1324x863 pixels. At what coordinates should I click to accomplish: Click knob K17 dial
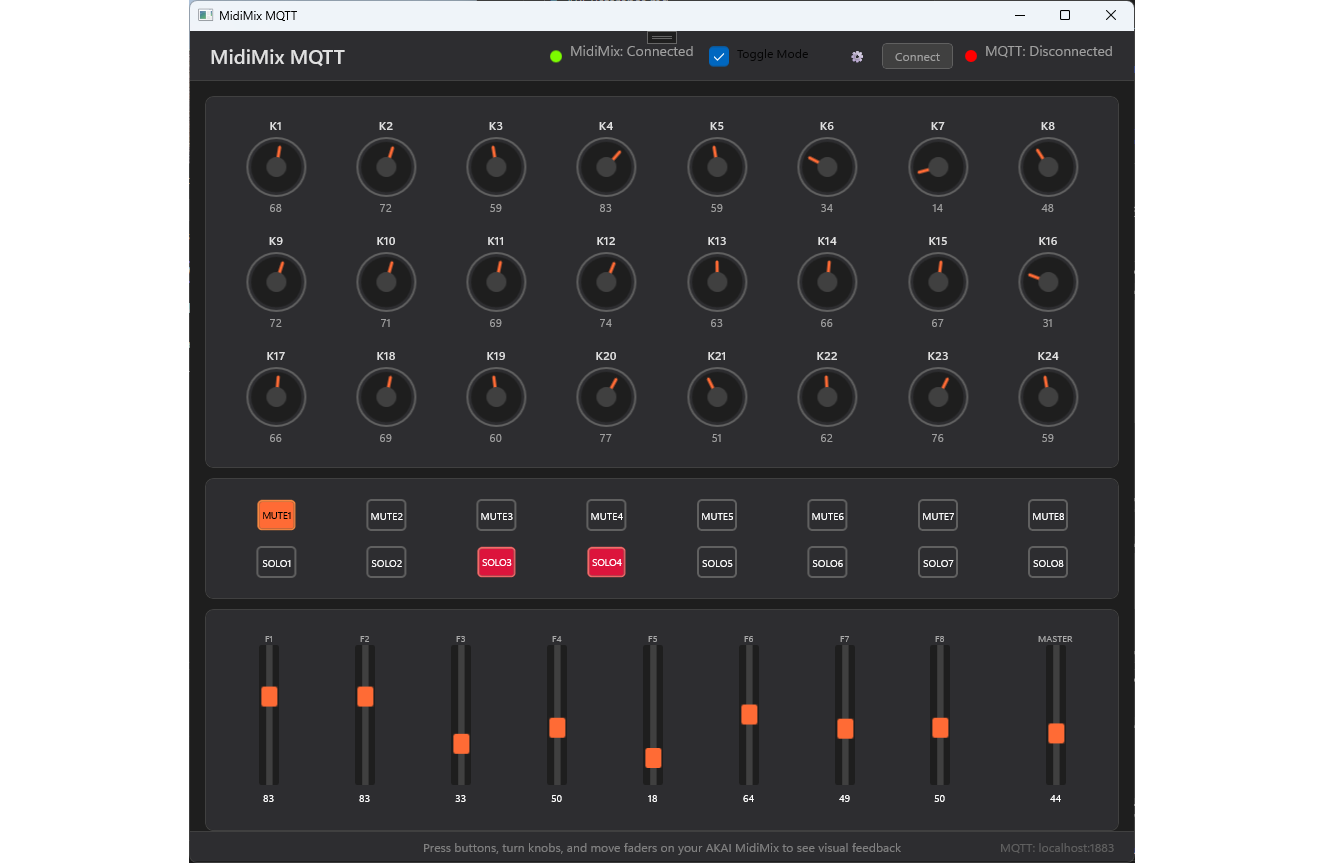[276, 397]
